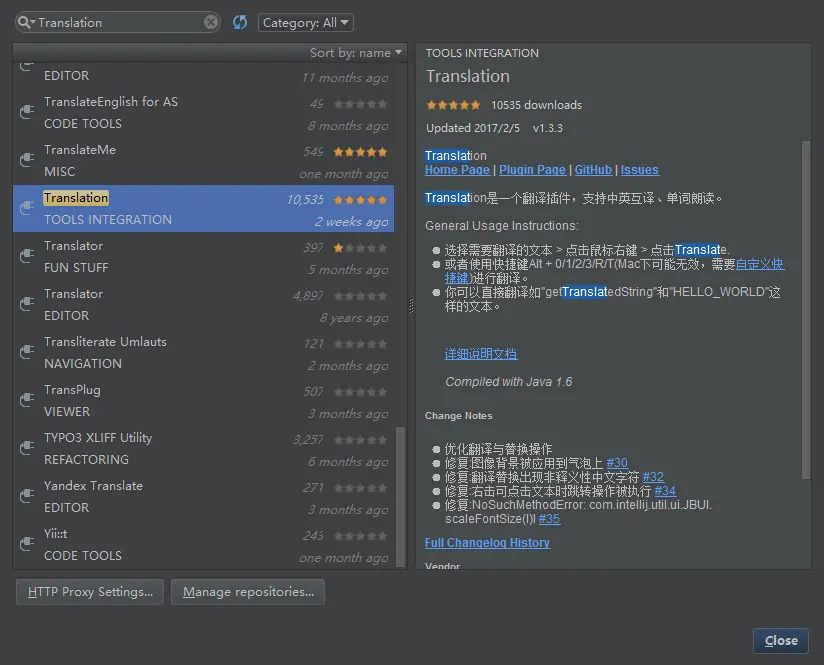Viewport: 824px width, 665px height.
Task: Select the TranslateMe plugin row
Action: pos(203,160)
